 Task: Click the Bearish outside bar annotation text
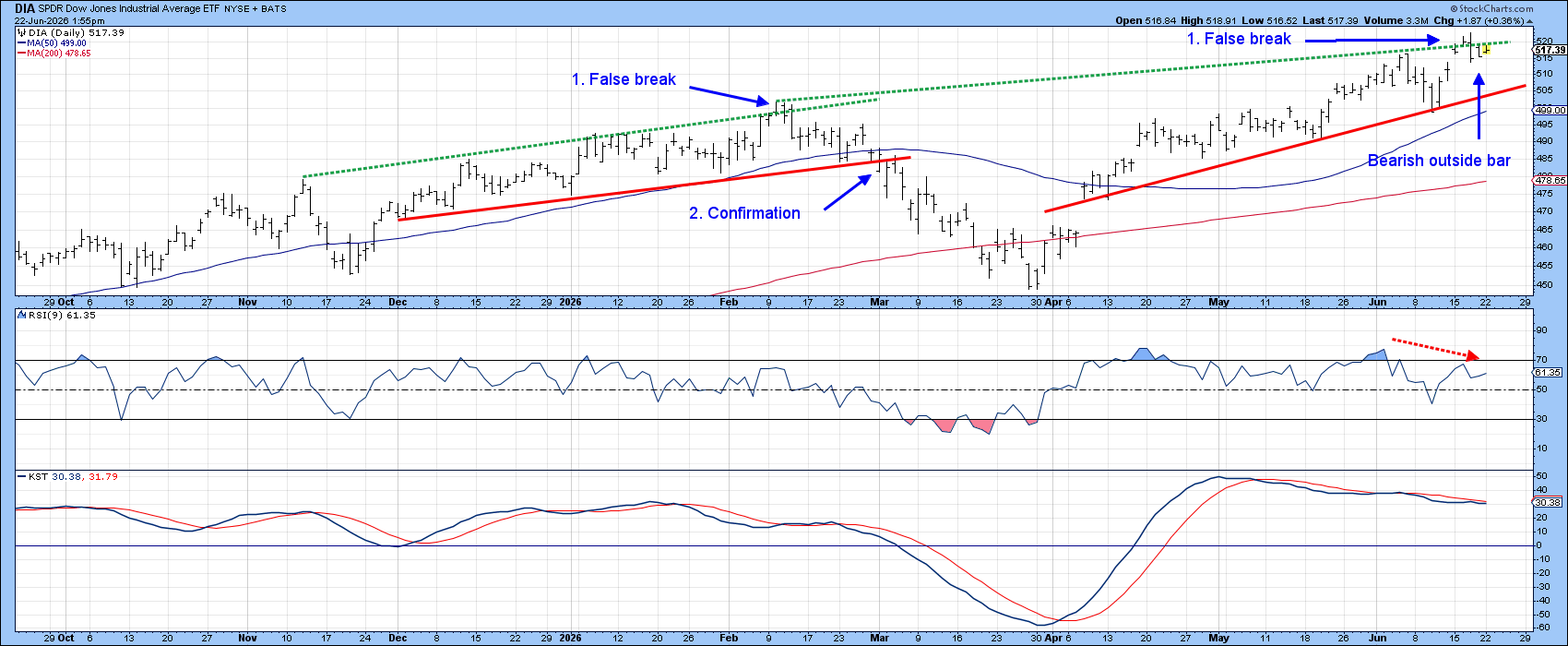[1439, 161]
